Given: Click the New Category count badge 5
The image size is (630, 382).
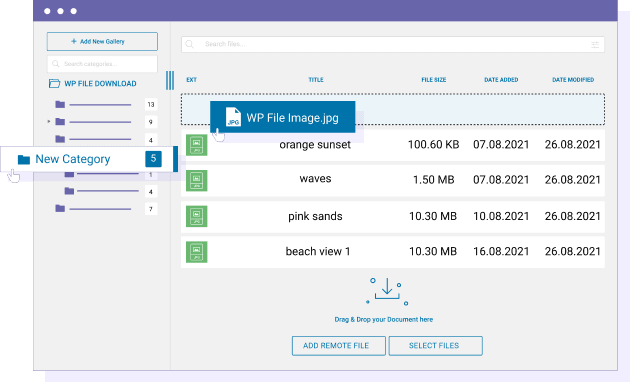Looking at the screenshot, I should point(153,159).
